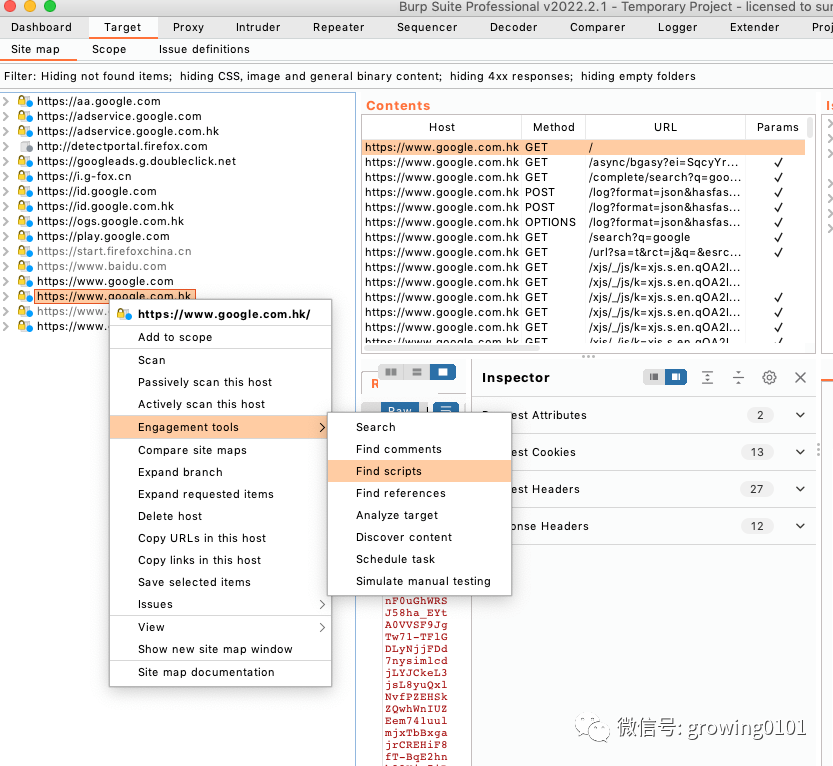Select the /complete/search?q=goo... row
The width and height of the screenshot is (833, 766).
(583, 177)
